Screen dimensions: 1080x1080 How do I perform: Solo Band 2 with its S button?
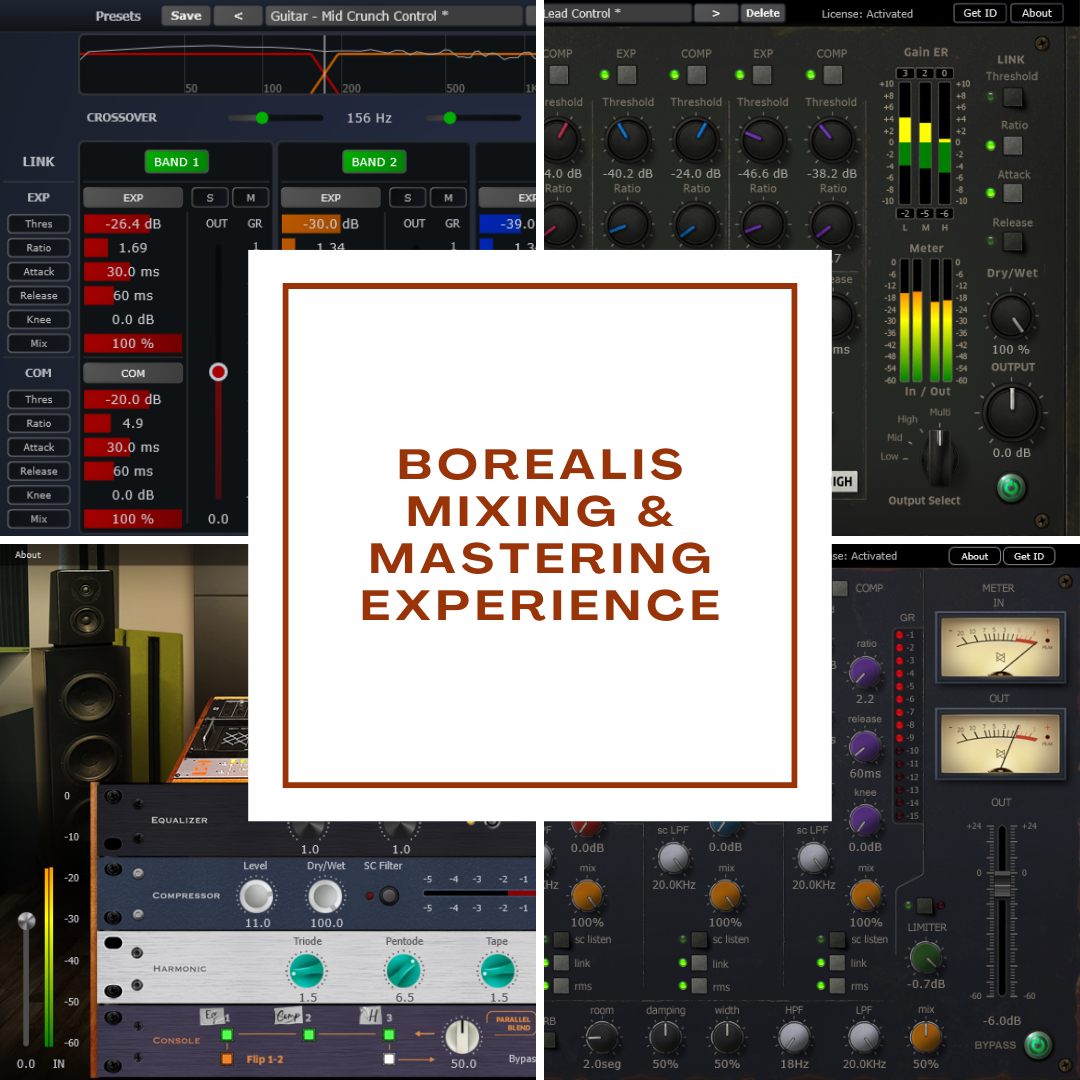[408, 198]
